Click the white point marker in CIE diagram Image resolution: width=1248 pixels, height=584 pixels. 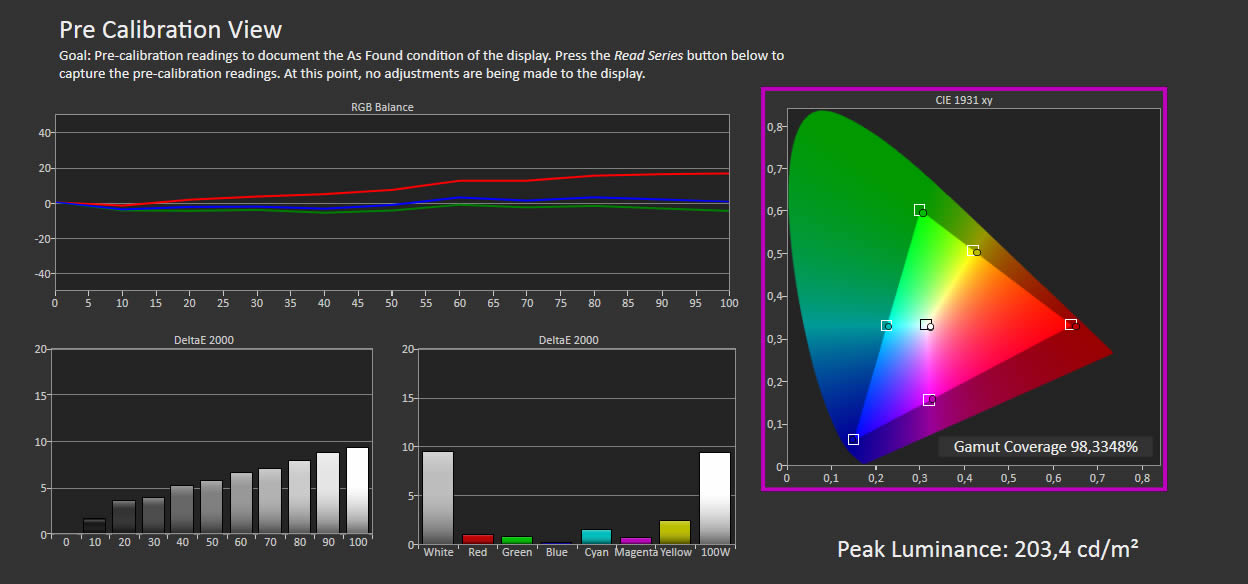926,325
